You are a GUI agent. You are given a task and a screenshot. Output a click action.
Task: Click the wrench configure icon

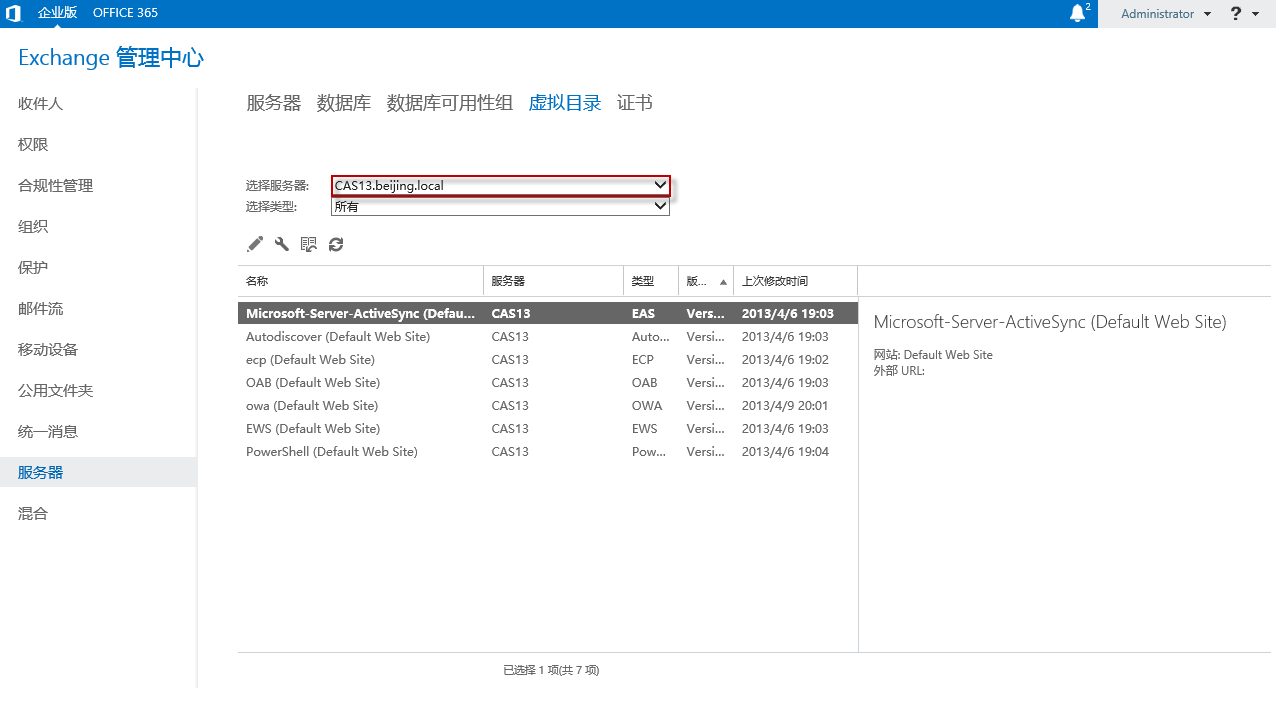click(x=281, y=244)
